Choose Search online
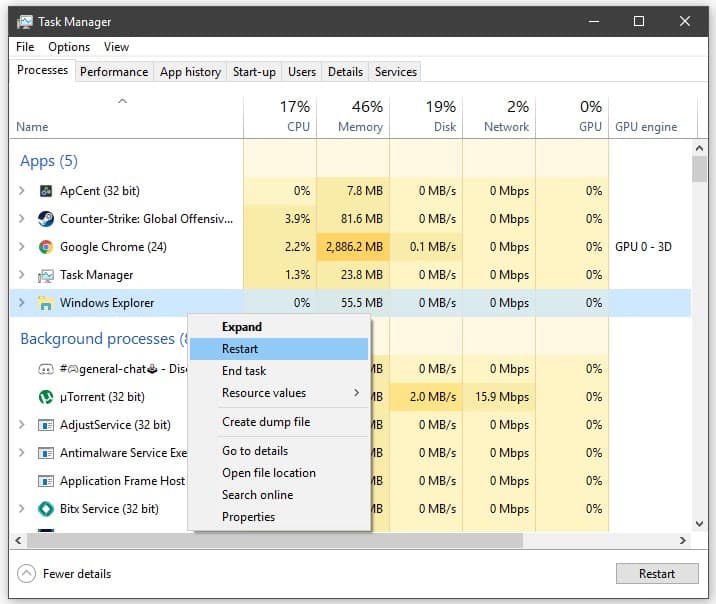Screen dimensions: 716x604 click(x=279, y=495)
